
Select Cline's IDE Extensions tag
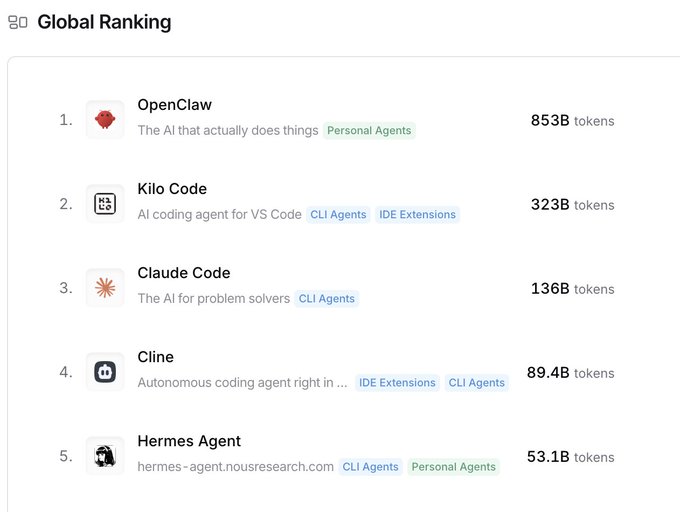(x=397, y=383)
